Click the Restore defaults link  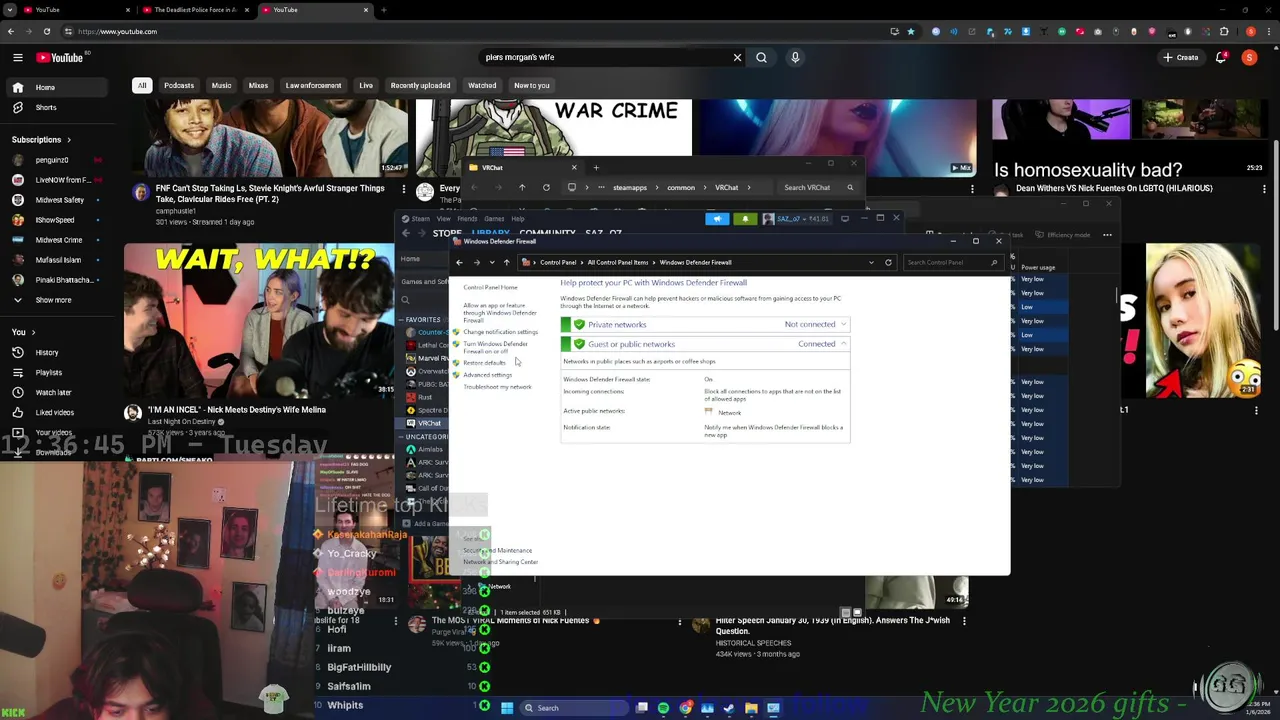tap(484, 363)
